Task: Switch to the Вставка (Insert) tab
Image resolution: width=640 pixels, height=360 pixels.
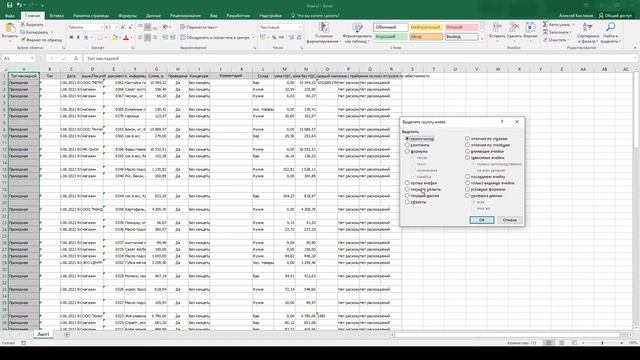Action: point(57,16)
